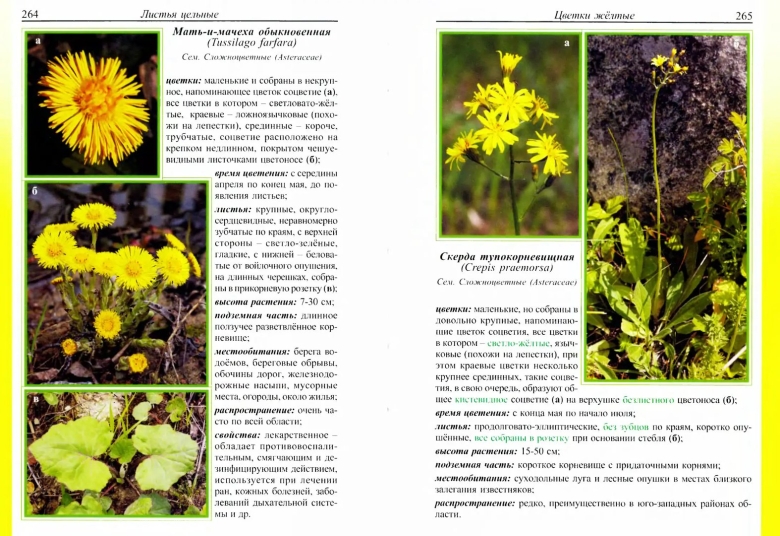Click the Latin name 'Tussilago farfara'
The height and width of the screenshot is (536, 780).
click(251, 45)
